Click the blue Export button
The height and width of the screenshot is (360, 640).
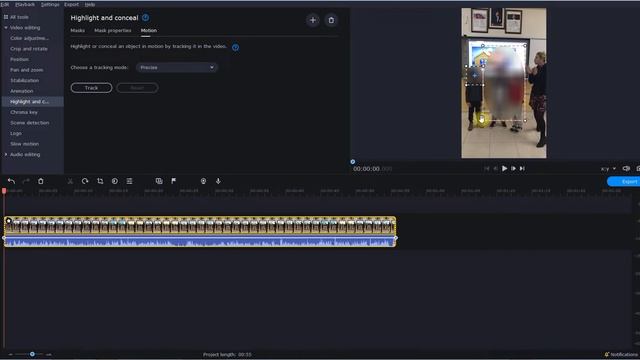tap(624, 182)
